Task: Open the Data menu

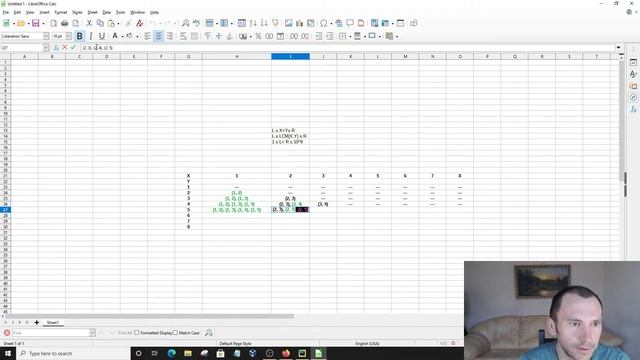Action: 107,13
